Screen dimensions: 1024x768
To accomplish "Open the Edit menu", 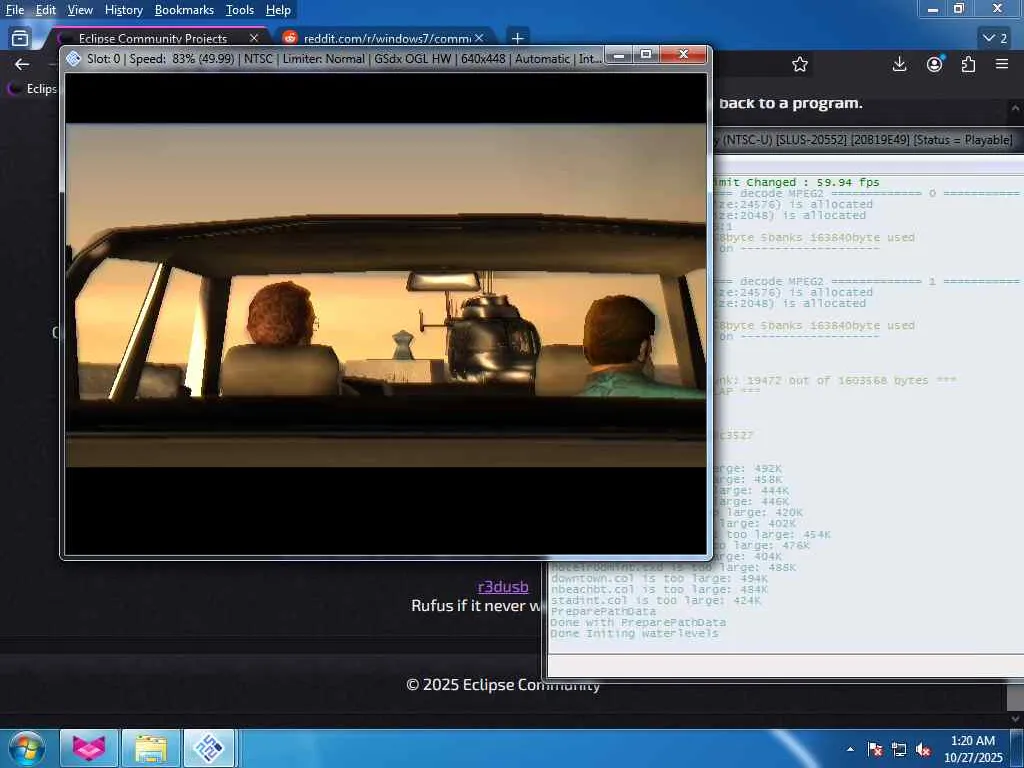I will [x=45, y=10].
